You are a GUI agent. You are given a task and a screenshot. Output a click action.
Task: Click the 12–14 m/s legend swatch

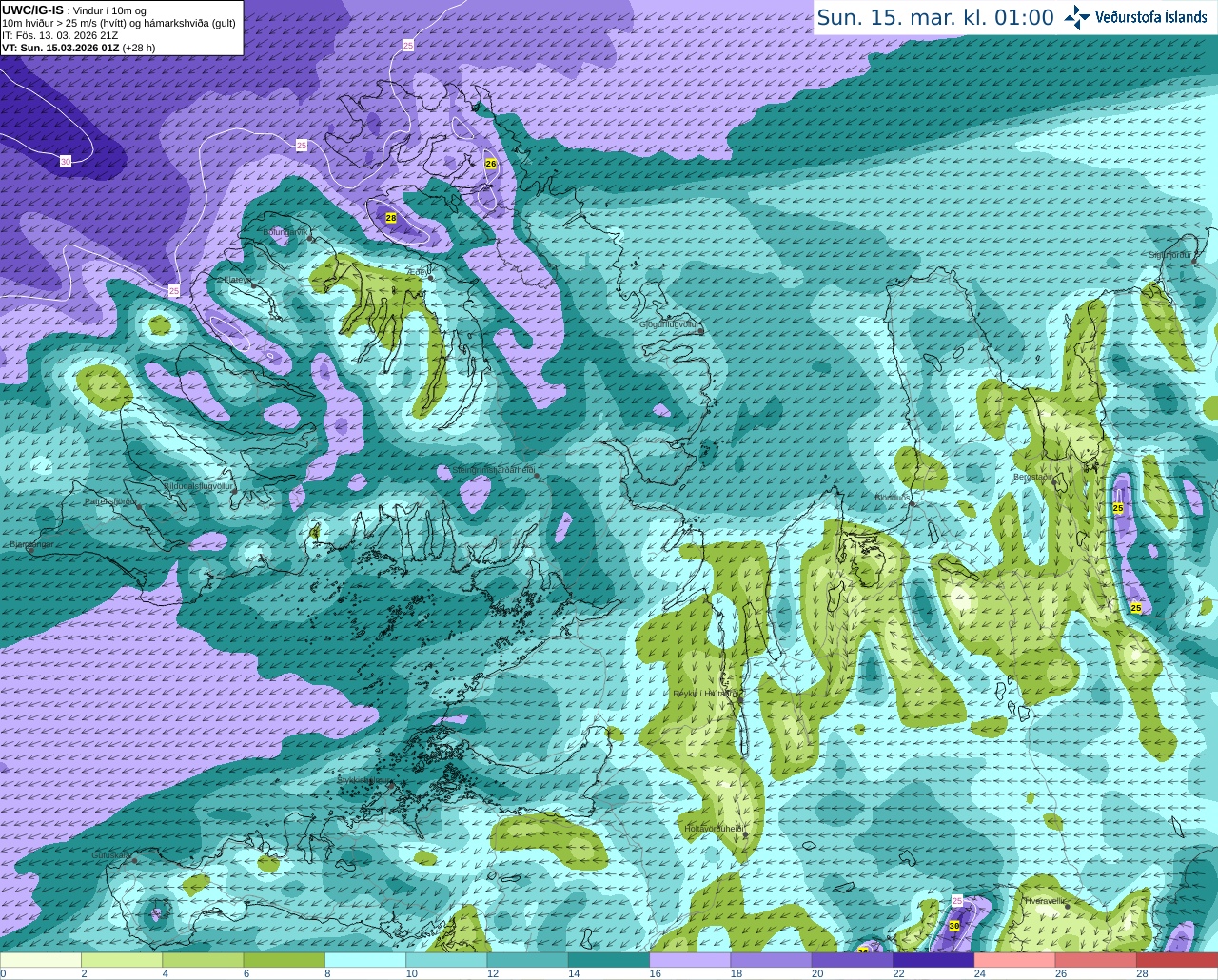tap(528, 960)
